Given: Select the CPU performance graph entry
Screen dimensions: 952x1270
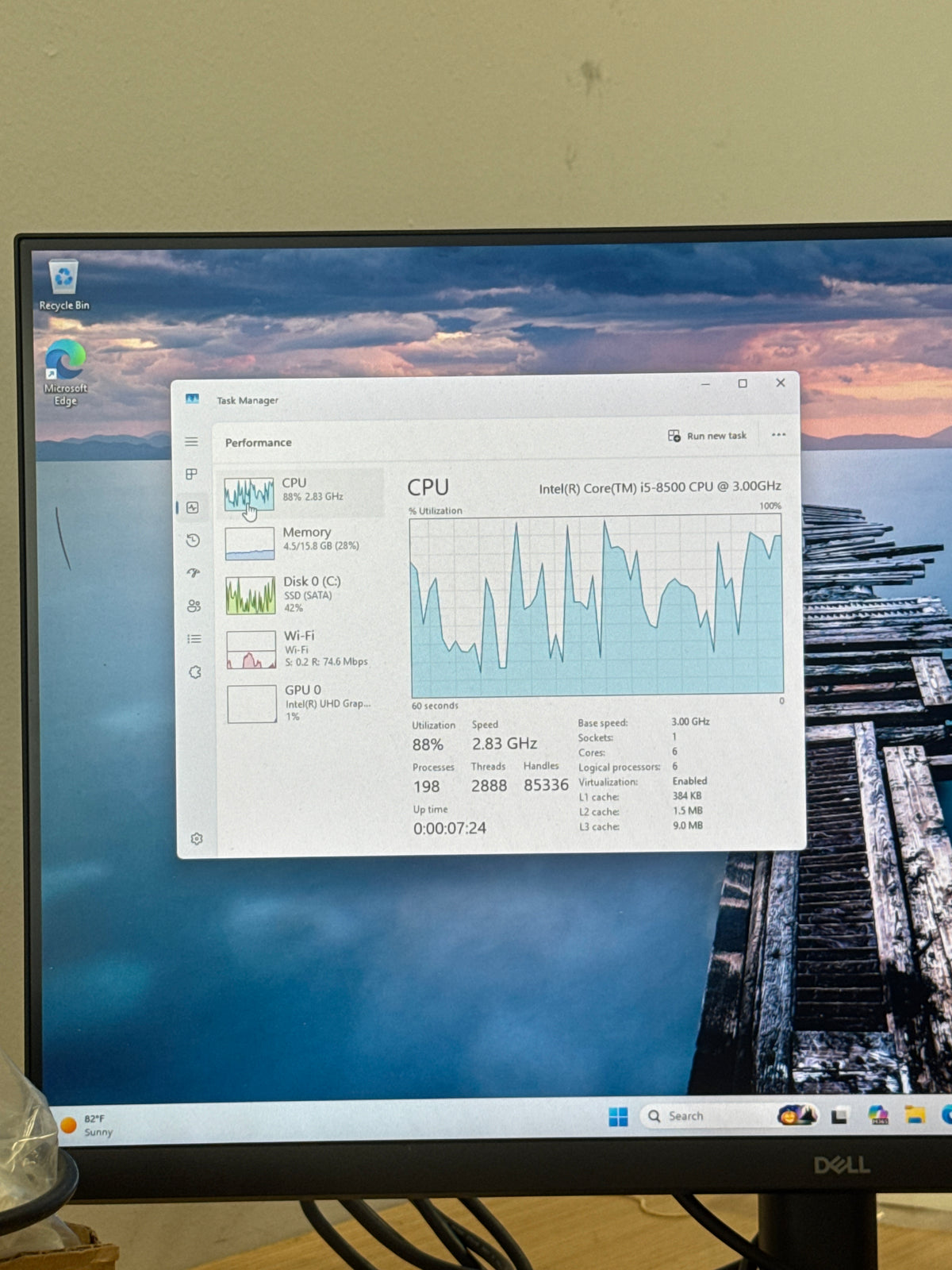Looking at the screenshot, I should click(300, 494).
